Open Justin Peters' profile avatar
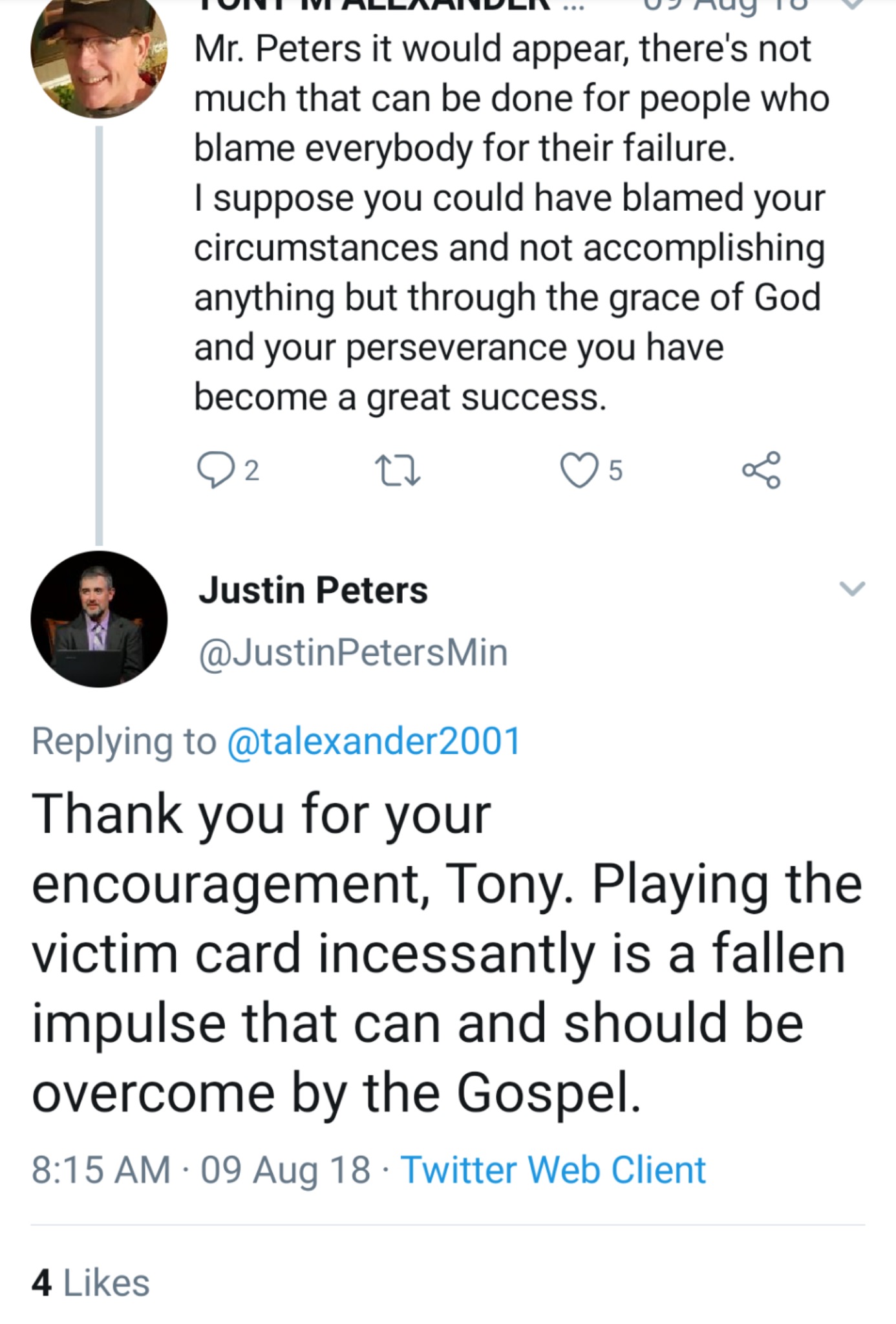Screen dimensions: 896x1324 point(99,619)
